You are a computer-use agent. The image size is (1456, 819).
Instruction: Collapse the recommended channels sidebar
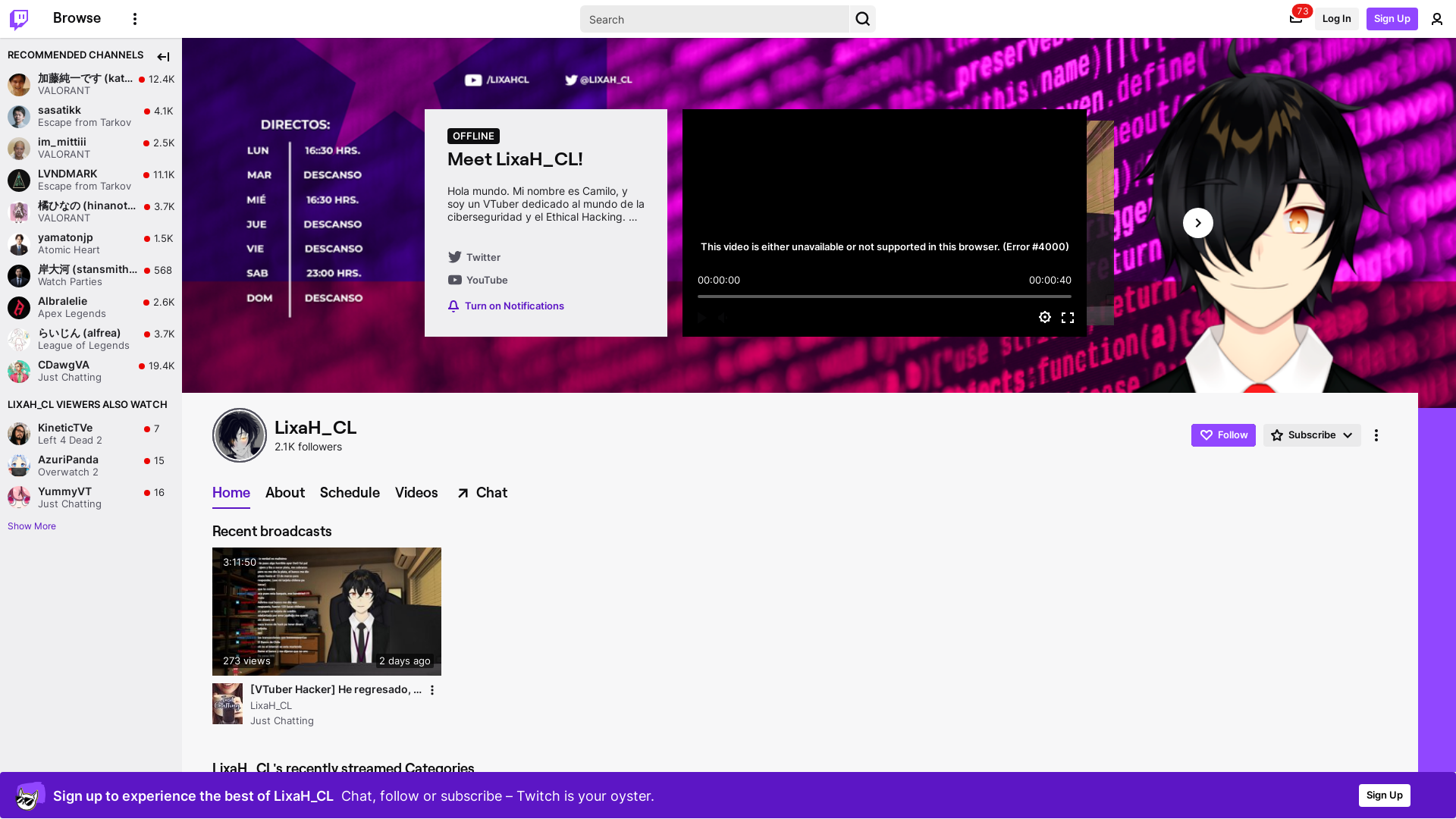pos(163,56)
